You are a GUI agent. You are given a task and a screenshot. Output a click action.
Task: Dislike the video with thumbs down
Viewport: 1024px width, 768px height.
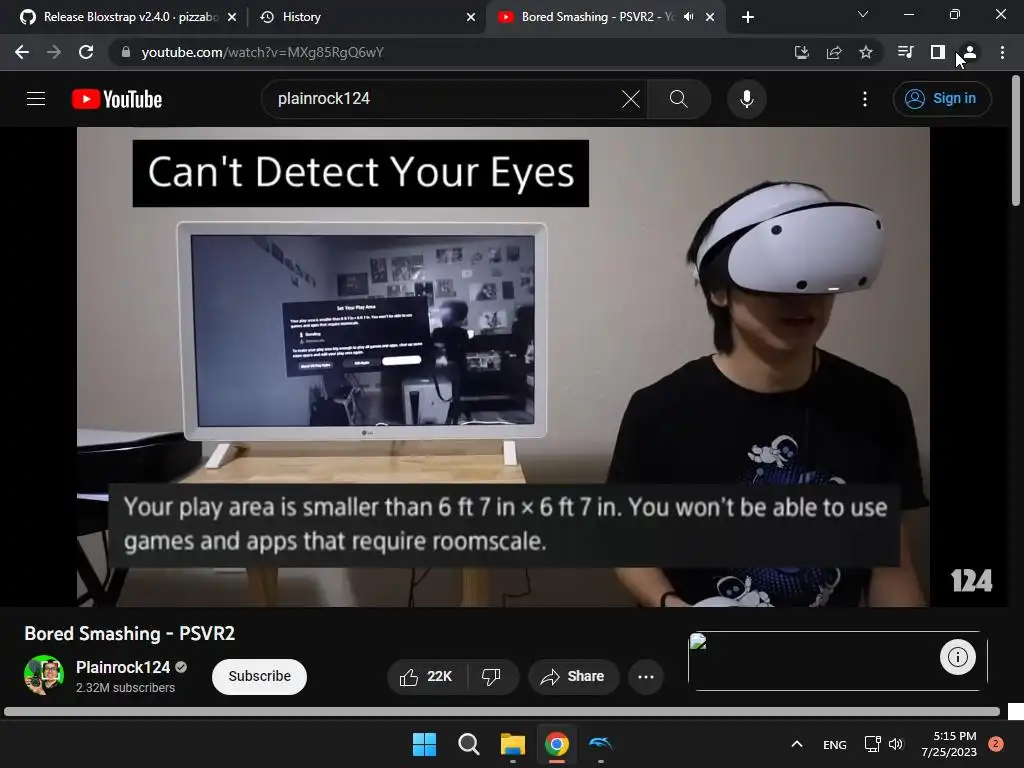click(492, 677)
